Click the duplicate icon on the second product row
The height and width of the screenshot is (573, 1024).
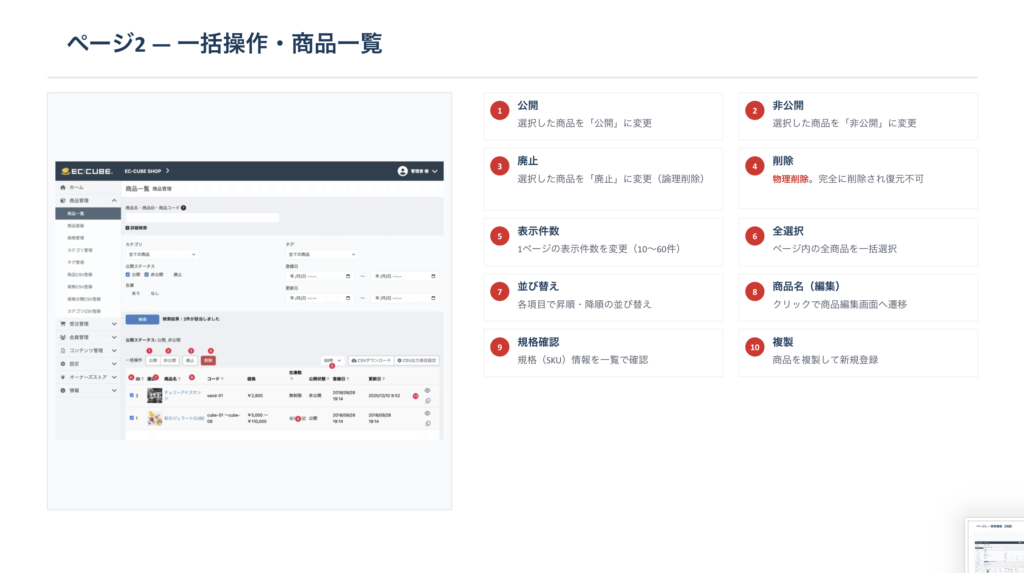coord(427,423)
